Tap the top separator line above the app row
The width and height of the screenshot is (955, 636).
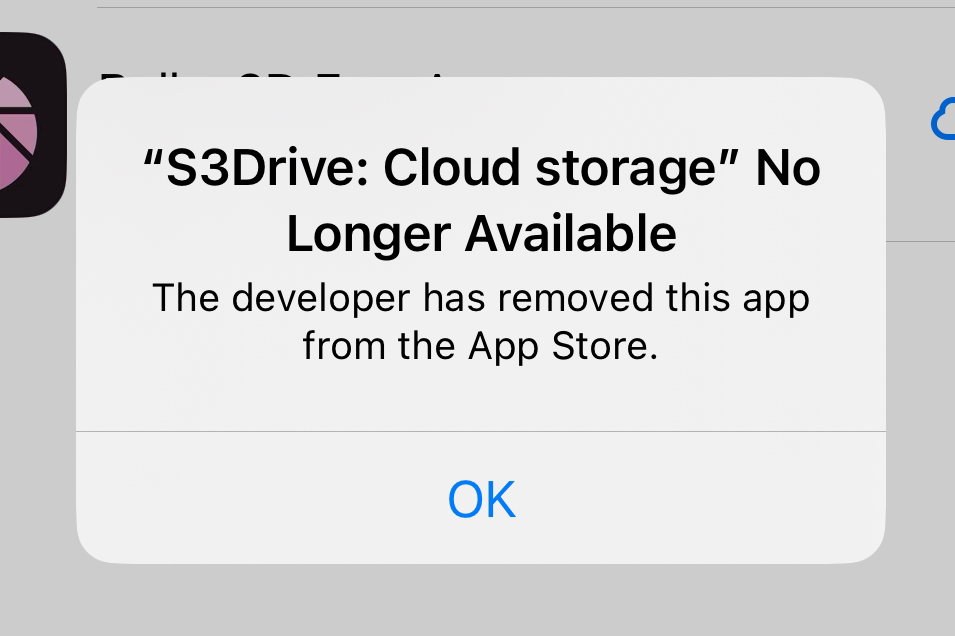(x=526, y=7)
